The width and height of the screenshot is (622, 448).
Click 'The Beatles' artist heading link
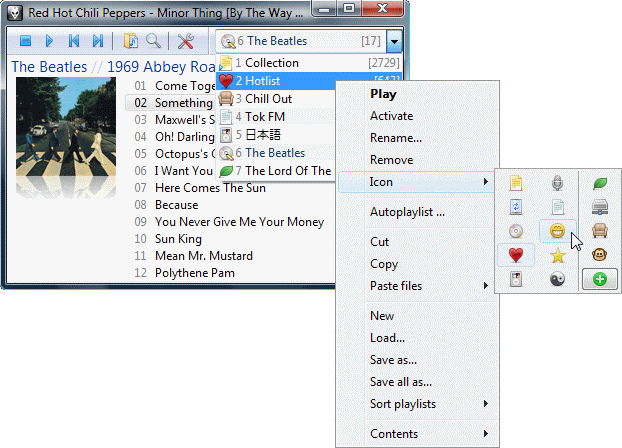pyautogui.click(x=49, y=67)
